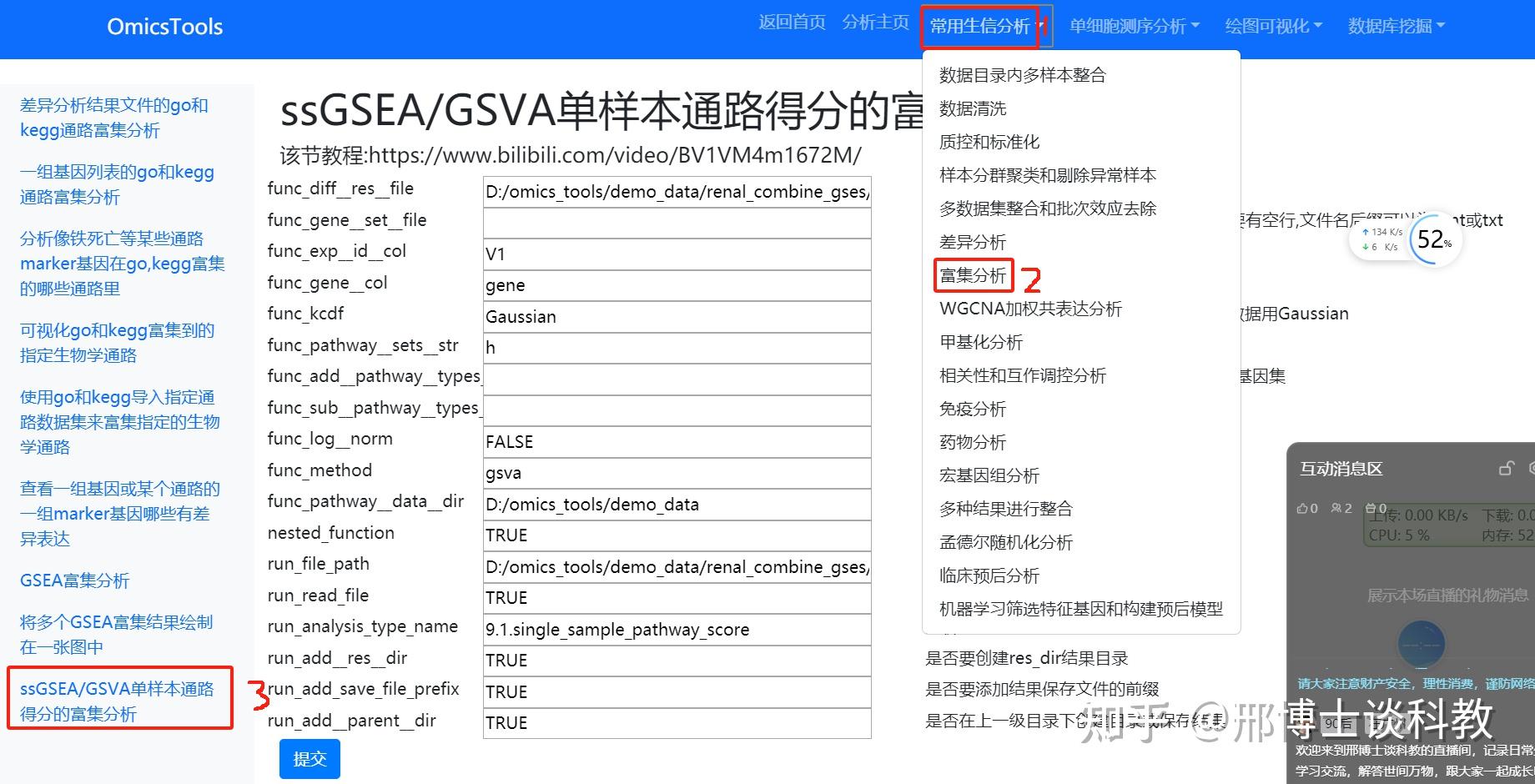Click the func_kcdf field containing Gaussian

pos(676,316)
